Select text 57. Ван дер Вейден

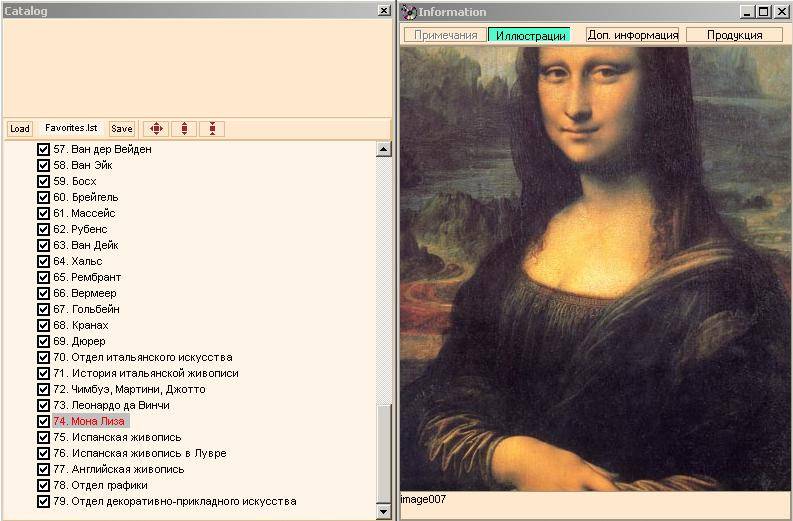coord(102,149)
